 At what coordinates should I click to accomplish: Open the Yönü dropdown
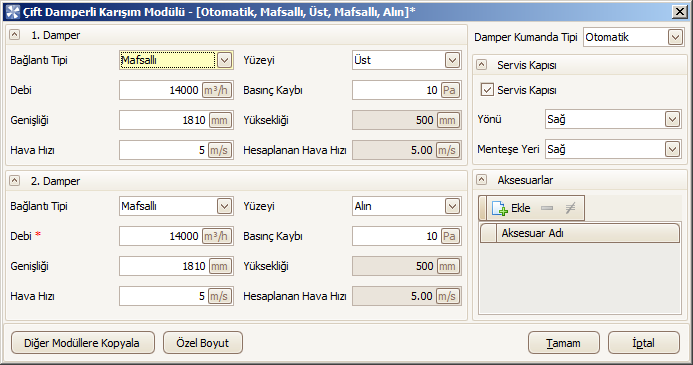pyautogui.click(x=672, y=119)
